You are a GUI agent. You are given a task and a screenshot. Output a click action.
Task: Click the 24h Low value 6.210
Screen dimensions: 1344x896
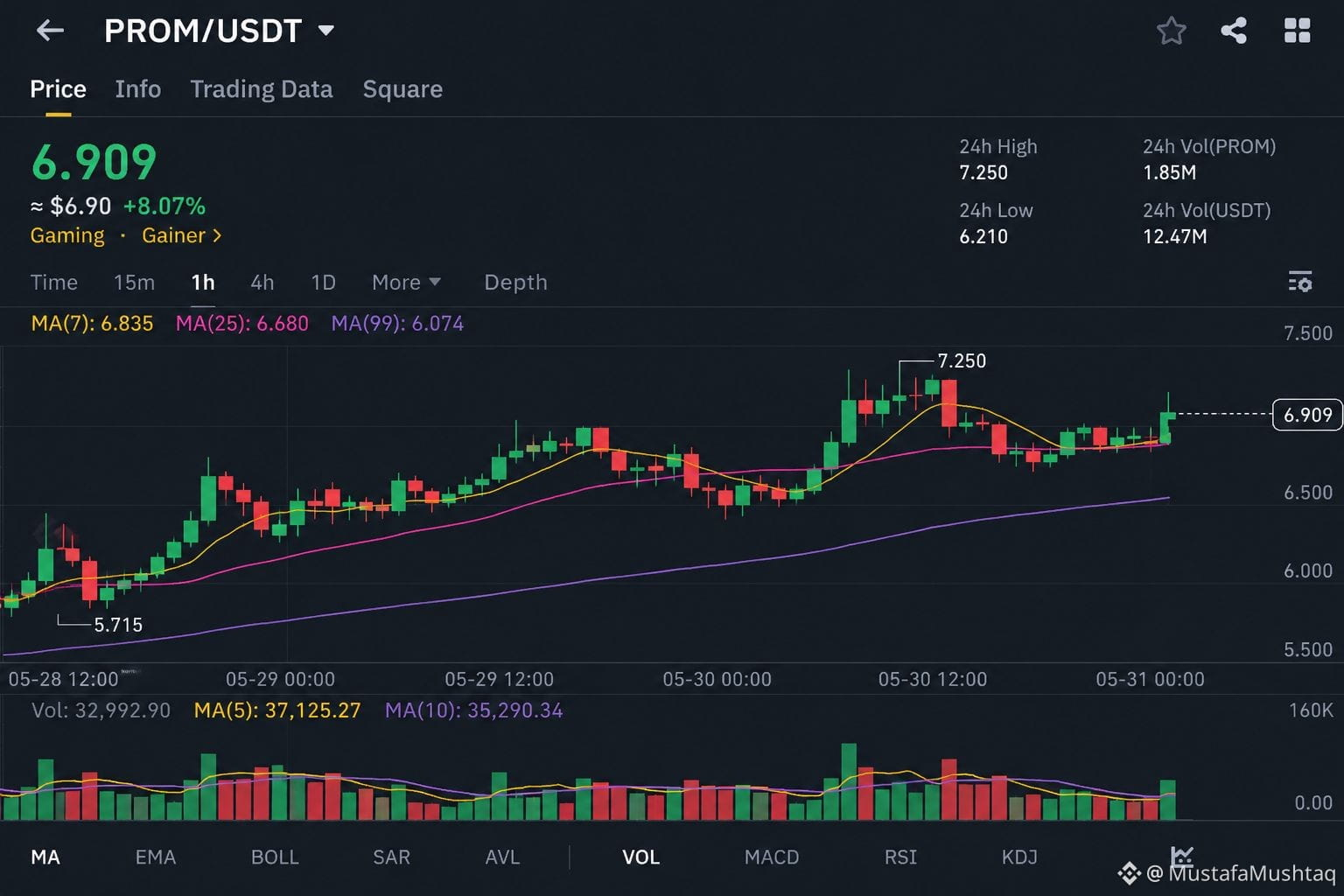(x=983, y=236)
